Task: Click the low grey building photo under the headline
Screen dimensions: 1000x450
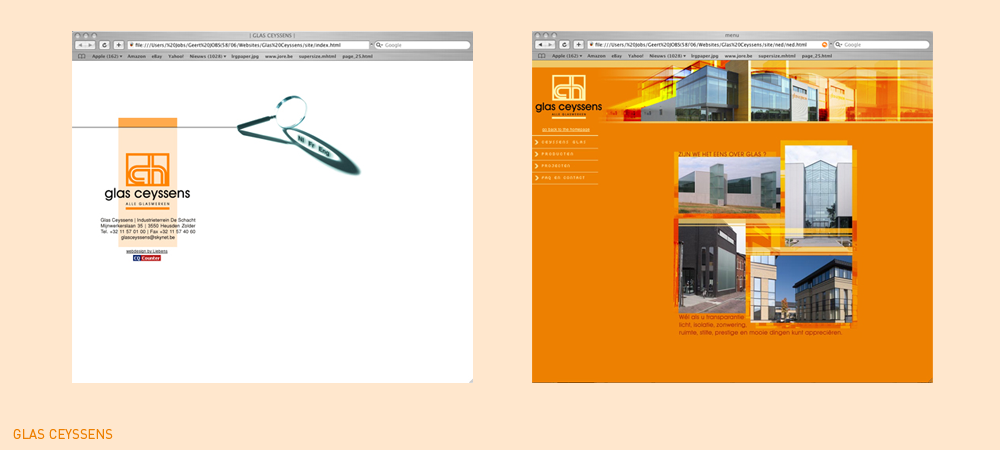Action: [x=728, y=186]
